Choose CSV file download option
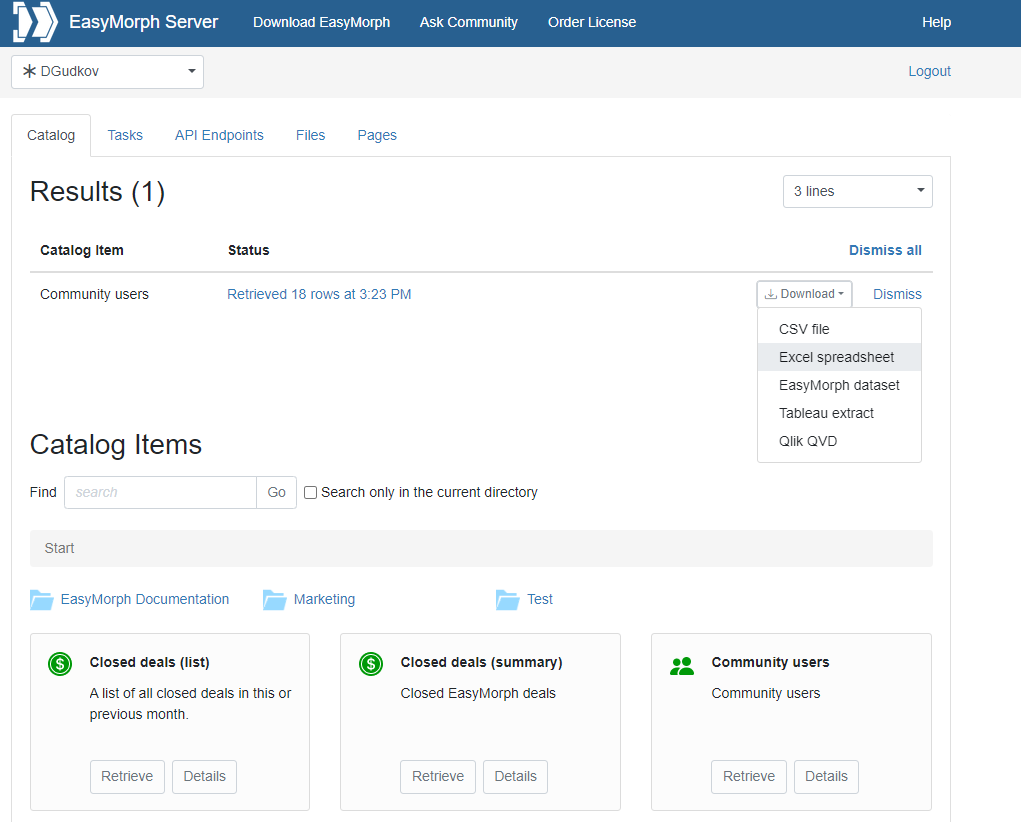 [x=804, y=329]
